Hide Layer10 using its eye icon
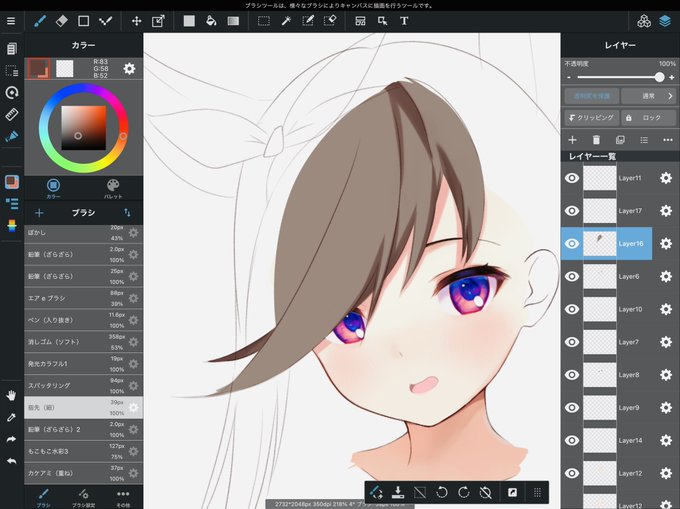Image resolution: width=680 pixels, height=509 pixels. point(572,309)
